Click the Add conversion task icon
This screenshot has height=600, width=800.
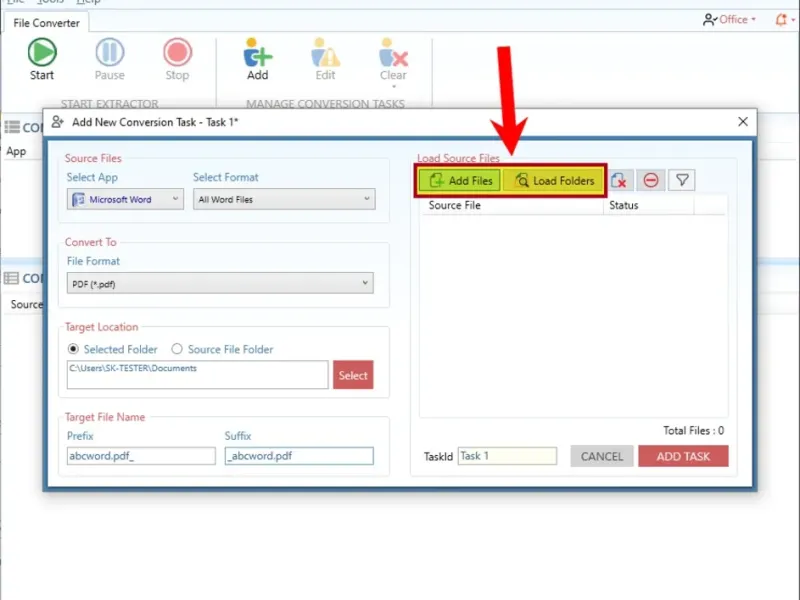[258, 52]
